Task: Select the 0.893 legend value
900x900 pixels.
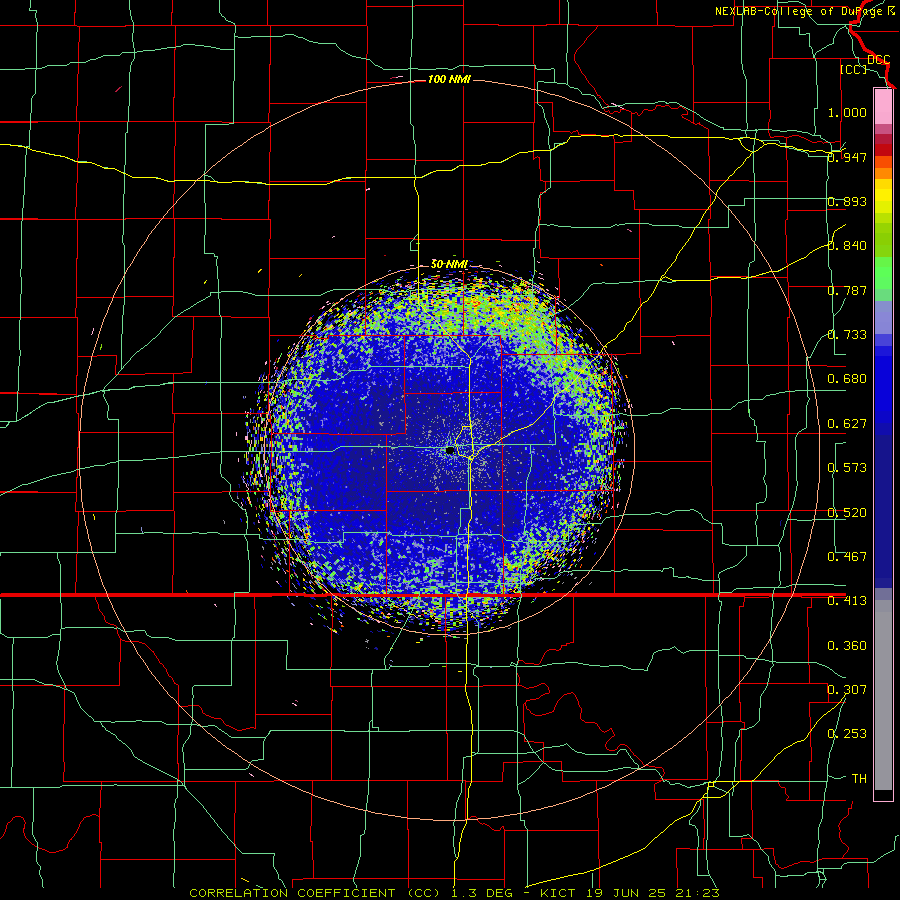Action: (x=847, y=201)
